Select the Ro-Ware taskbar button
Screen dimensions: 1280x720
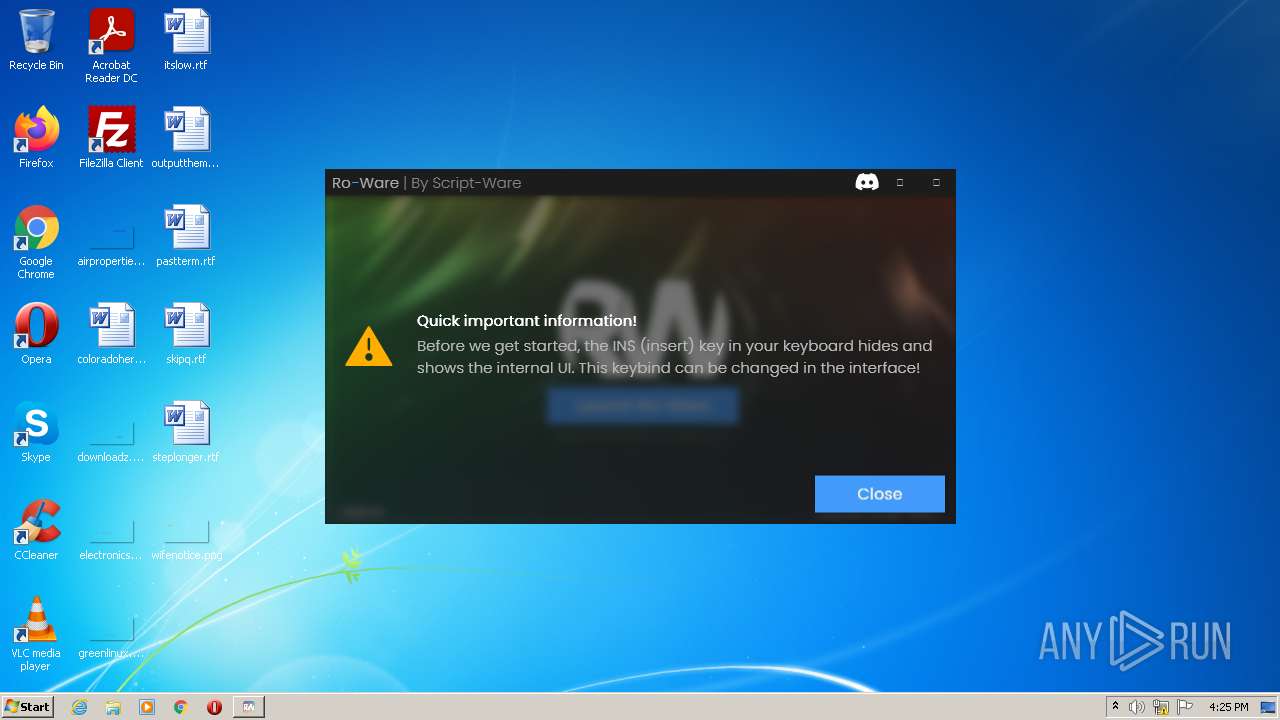pyautogui.click(x=248, y=707)
